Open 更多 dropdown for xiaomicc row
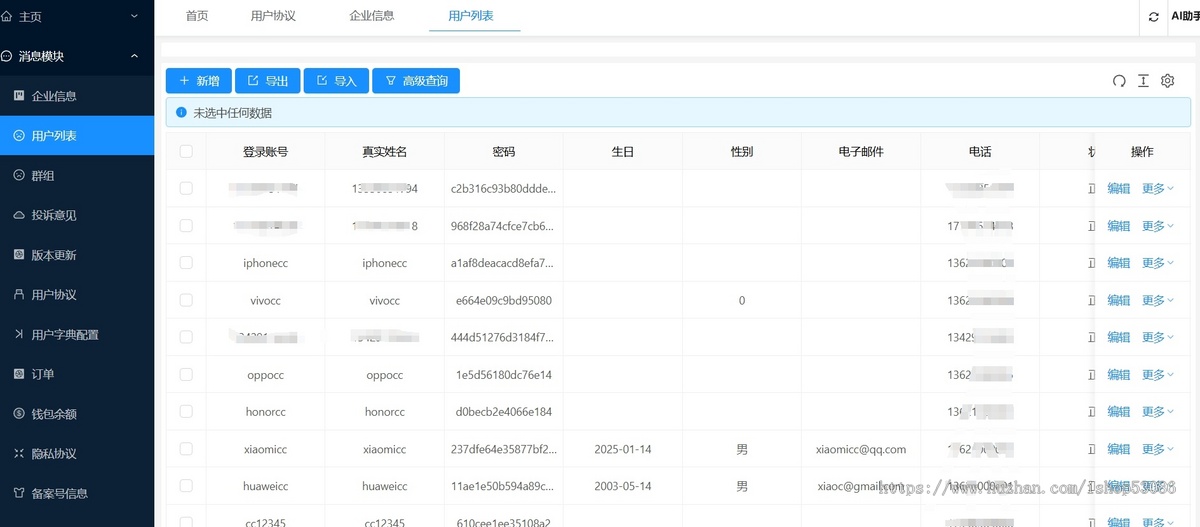Image resolution: width=1200 pixels, height=527 pixels. [1158, 449]
